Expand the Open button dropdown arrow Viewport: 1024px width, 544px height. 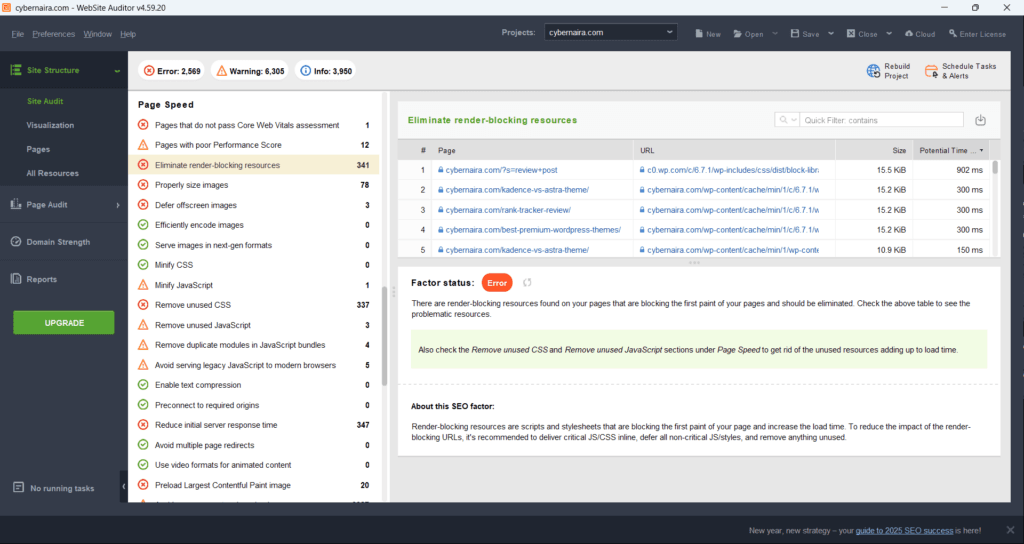(x=775, y=33)
